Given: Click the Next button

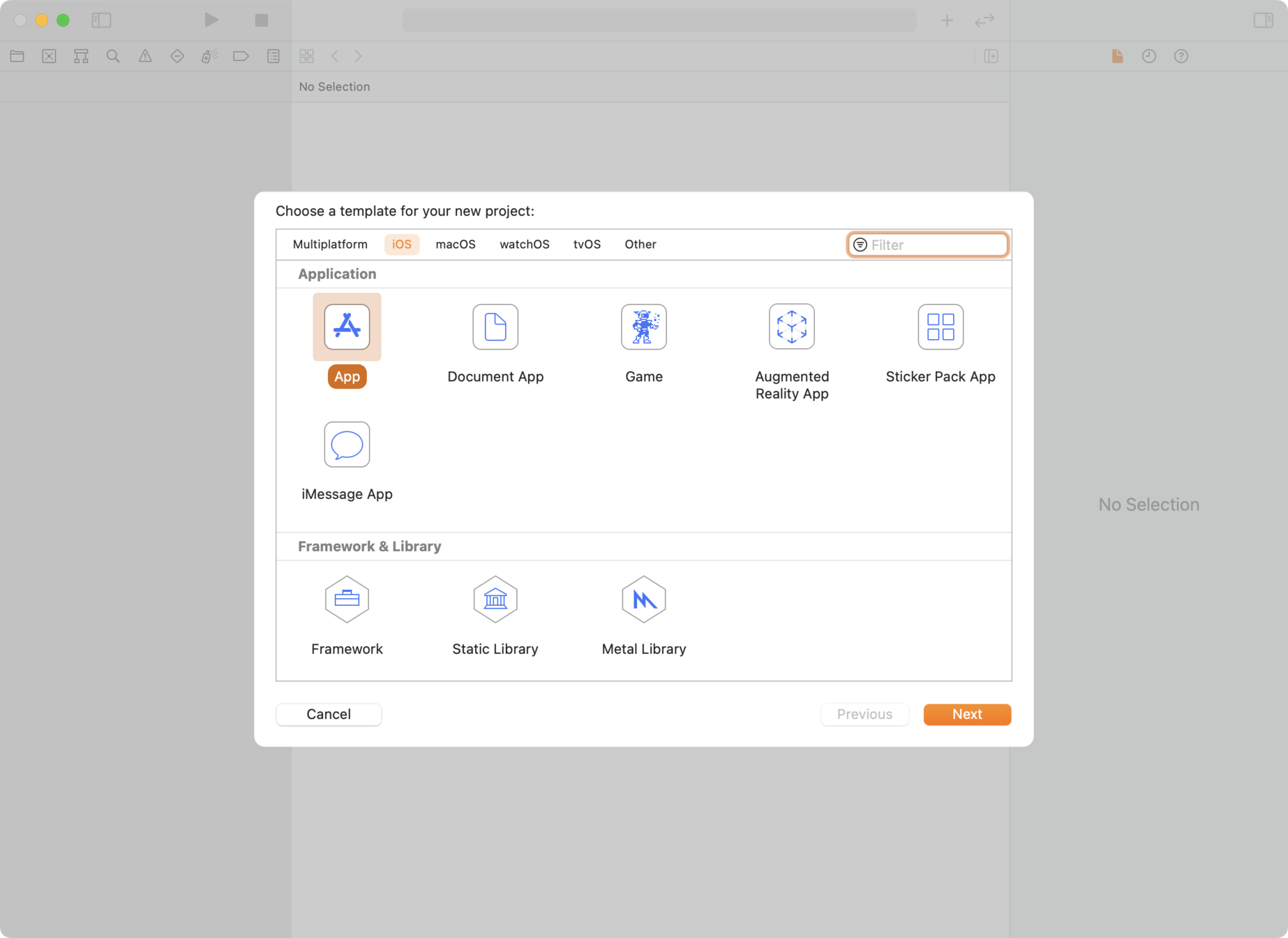Looking at the screenshot, I should point(967,714).
